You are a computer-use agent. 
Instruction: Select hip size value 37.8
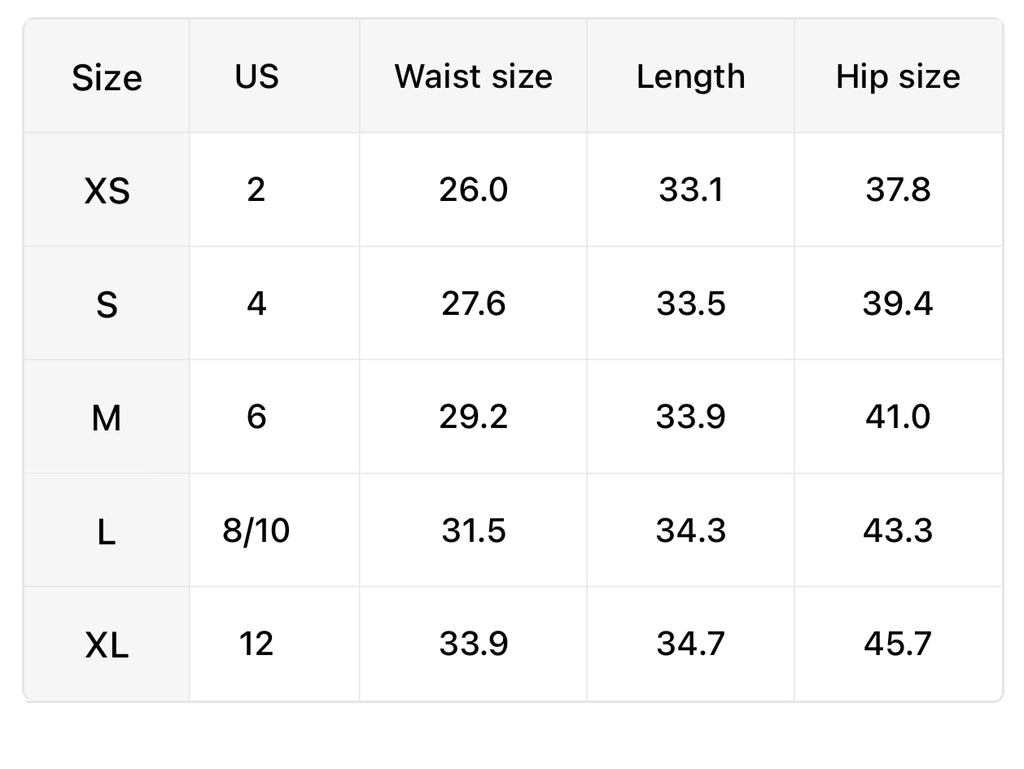click(898, 189)
